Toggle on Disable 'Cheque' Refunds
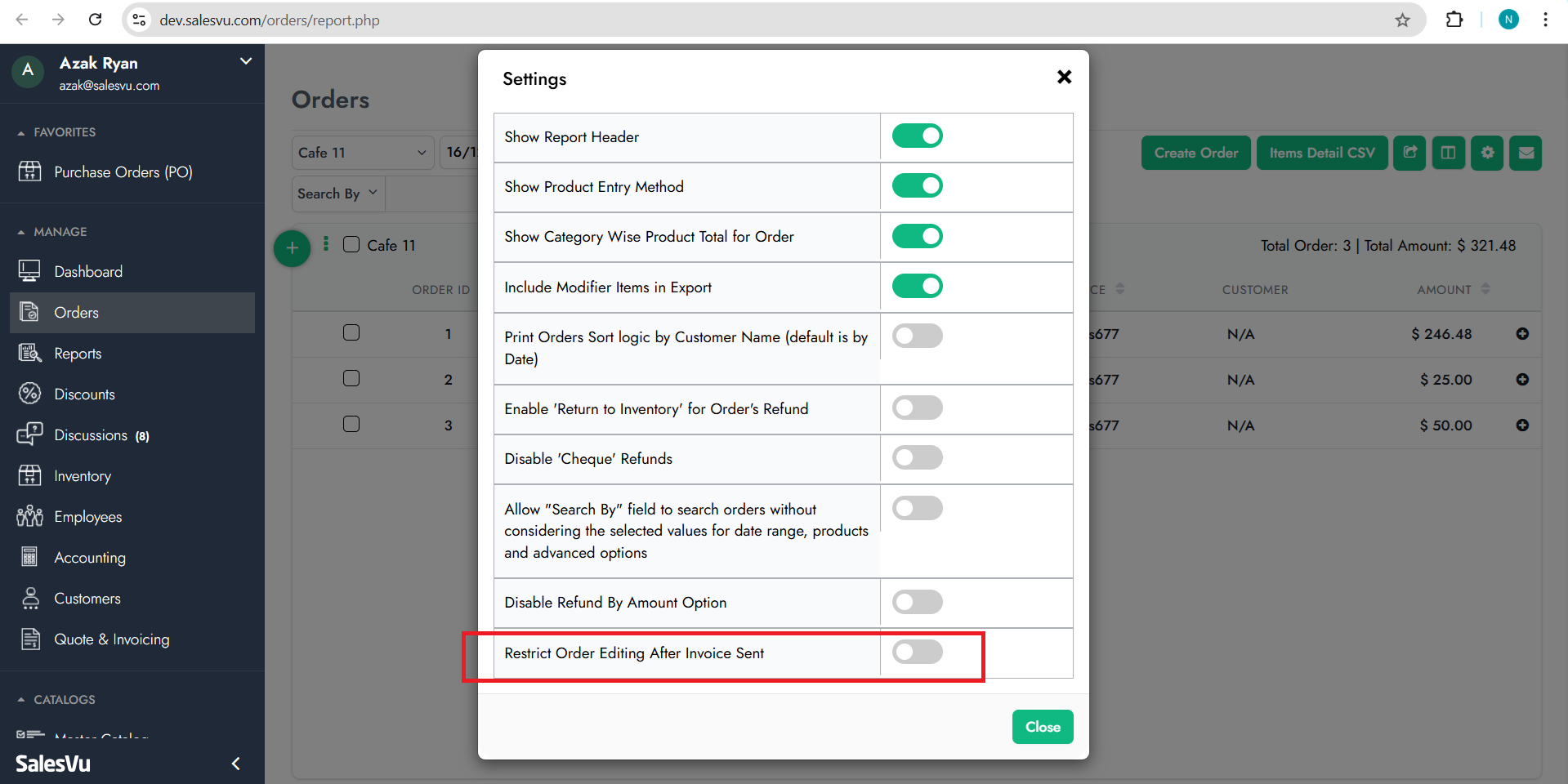1568x784 pixels. click(x=917, y=457)
